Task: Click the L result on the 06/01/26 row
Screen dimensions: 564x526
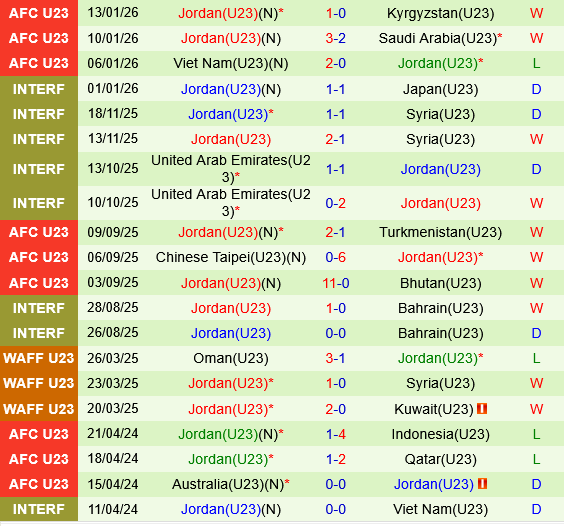Action: [536, 63]
